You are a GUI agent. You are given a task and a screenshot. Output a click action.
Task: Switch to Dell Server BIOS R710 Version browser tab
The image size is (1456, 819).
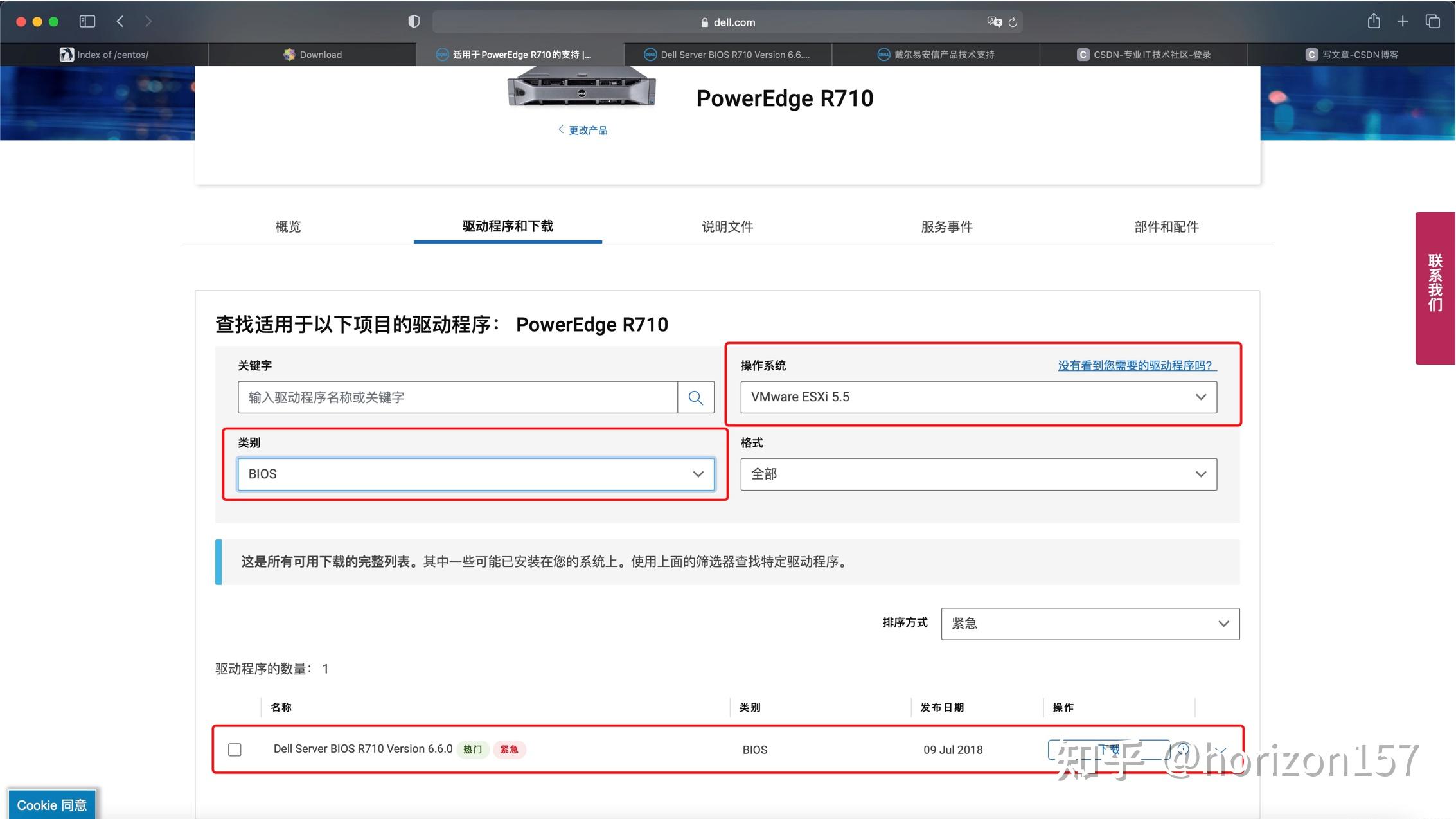(x=727, y=55)
